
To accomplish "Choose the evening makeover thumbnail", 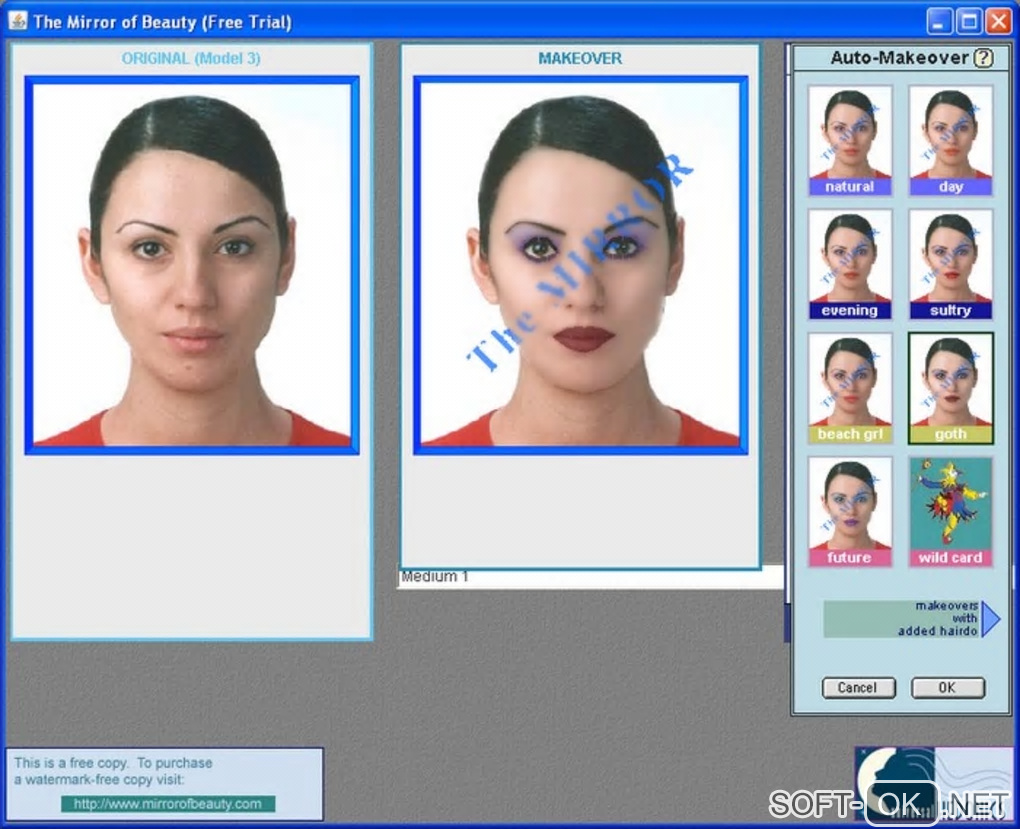I will [850, 264].
